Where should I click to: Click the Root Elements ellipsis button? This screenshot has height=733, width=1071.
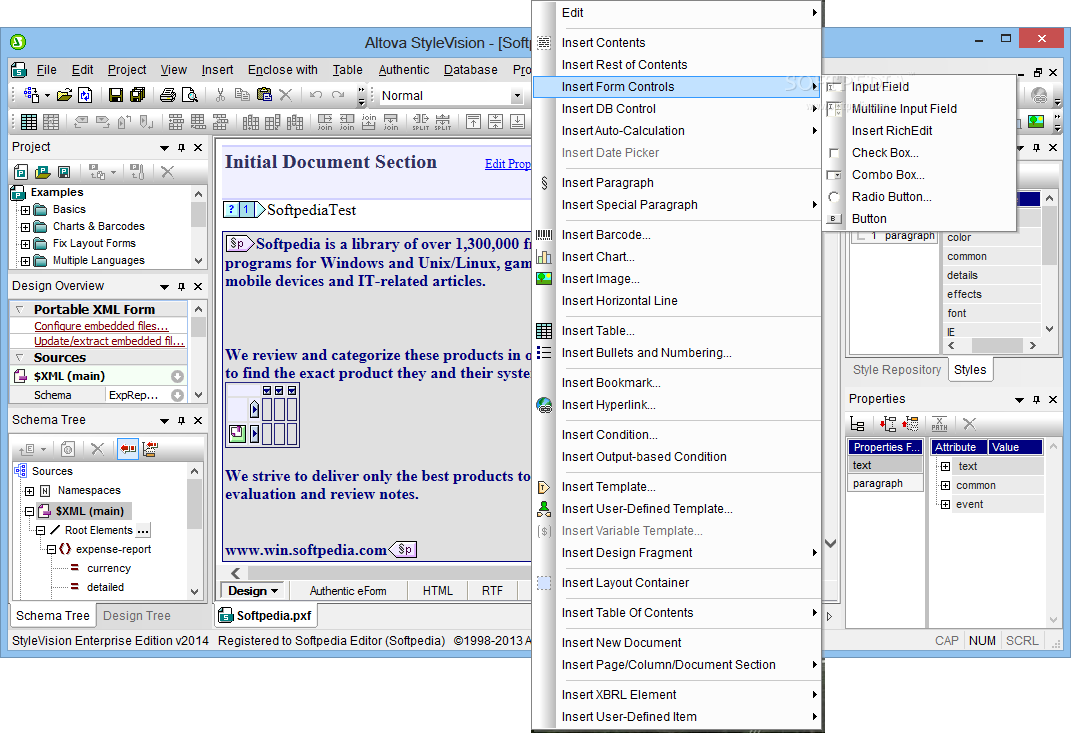tap(143, 531)
